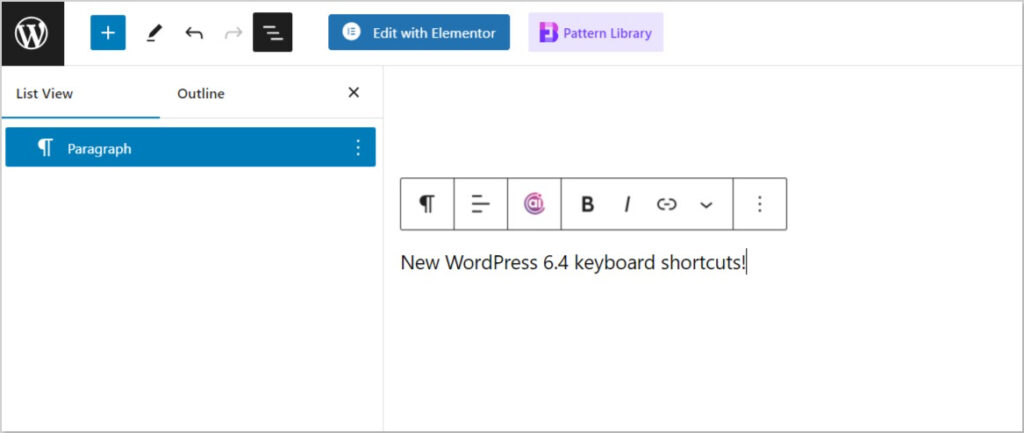Screen dimensions: 1024x433
Task: Close the List View panel
Action: 353,93
